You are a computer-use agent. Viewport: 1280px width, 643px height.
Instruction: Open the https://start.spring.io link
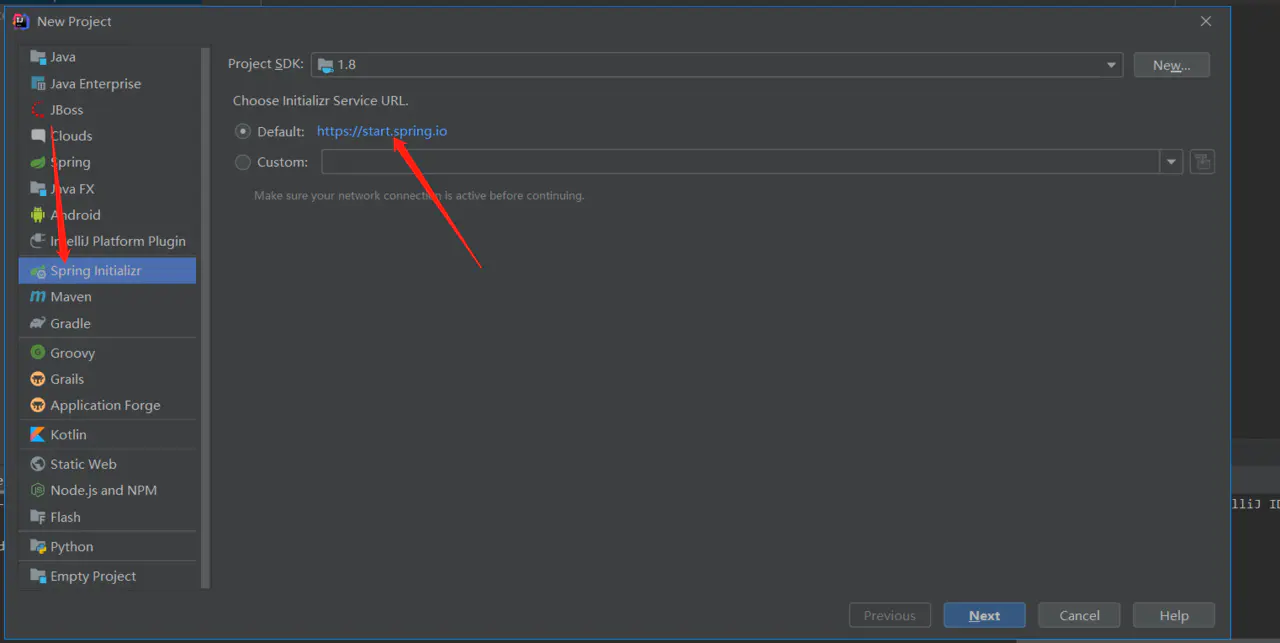click(x=382, y=131)
